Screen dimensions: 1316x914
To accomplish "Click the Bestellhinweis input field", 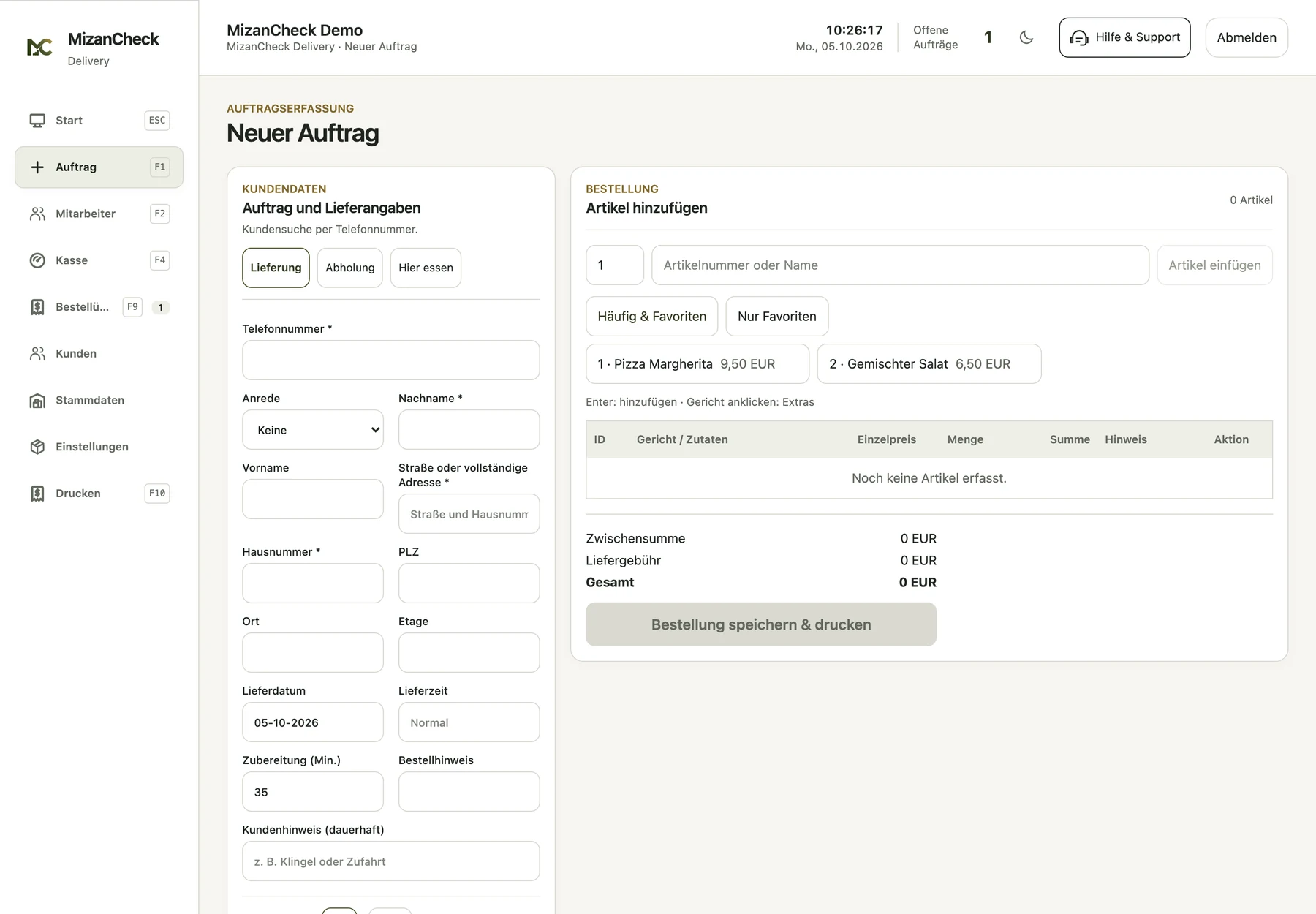I will pyautogui.click(x=469, y=792).
